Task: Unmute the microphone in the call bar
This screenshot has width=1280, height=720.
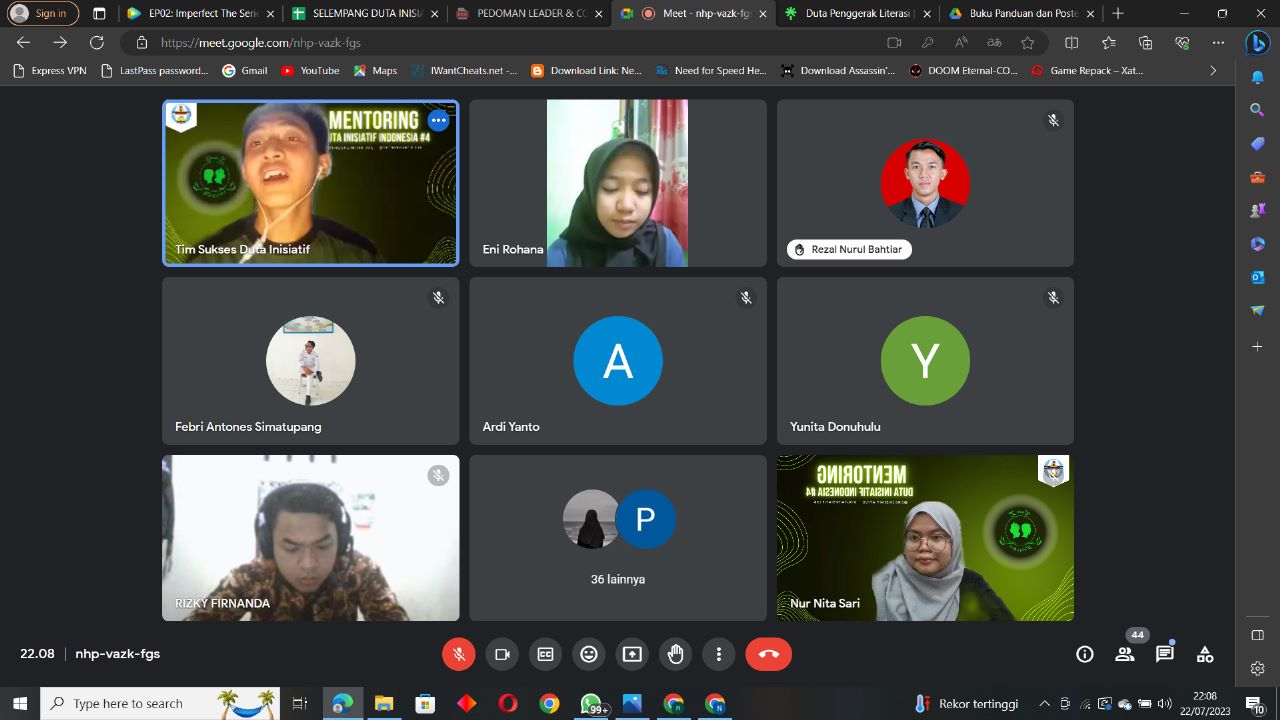Action: point(459,654)
